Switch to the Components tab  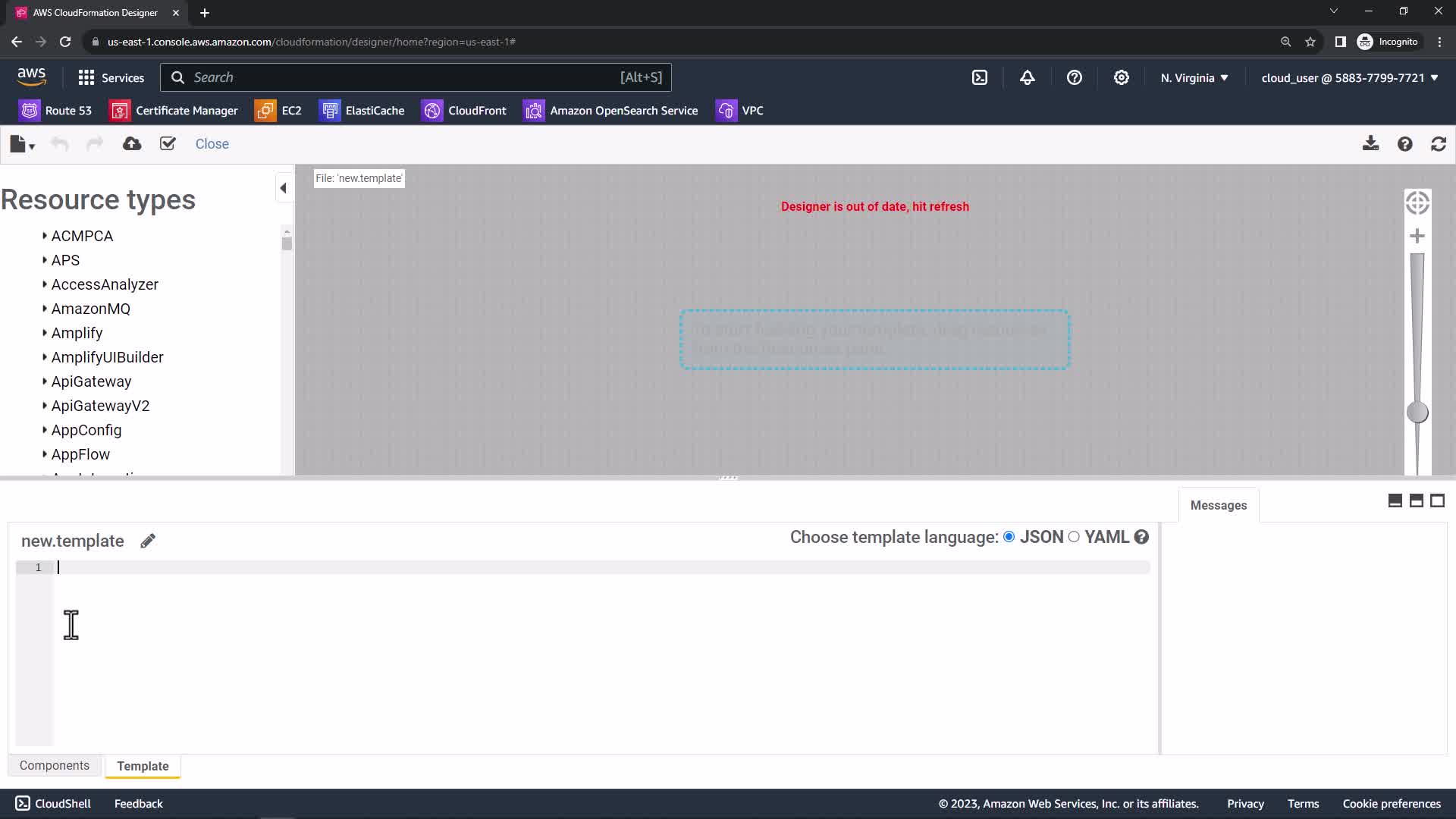tap(55, 765)
